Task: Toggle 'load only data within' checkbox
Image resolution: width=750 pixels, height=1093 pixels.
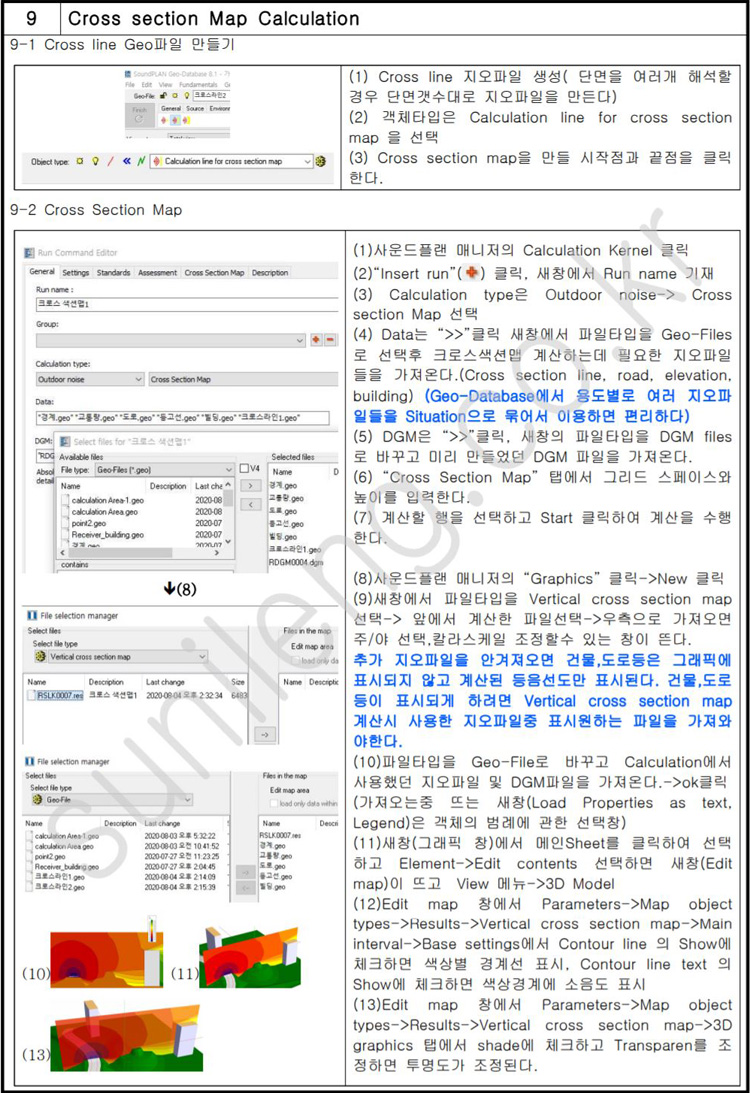Action: [273, 804]
